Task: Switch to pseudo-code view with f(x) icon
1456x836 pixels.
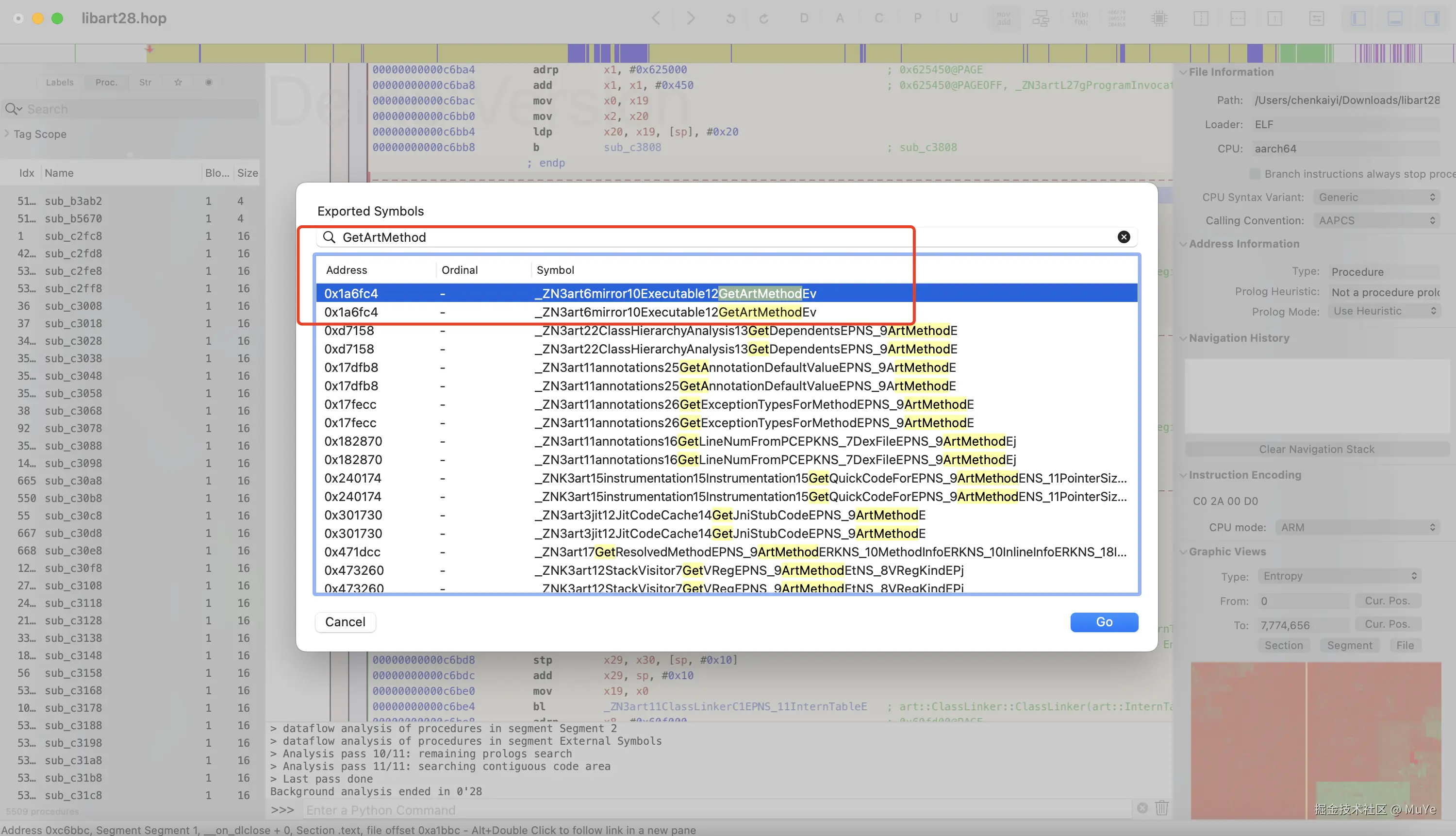Action: click(x=1081, y=18)
